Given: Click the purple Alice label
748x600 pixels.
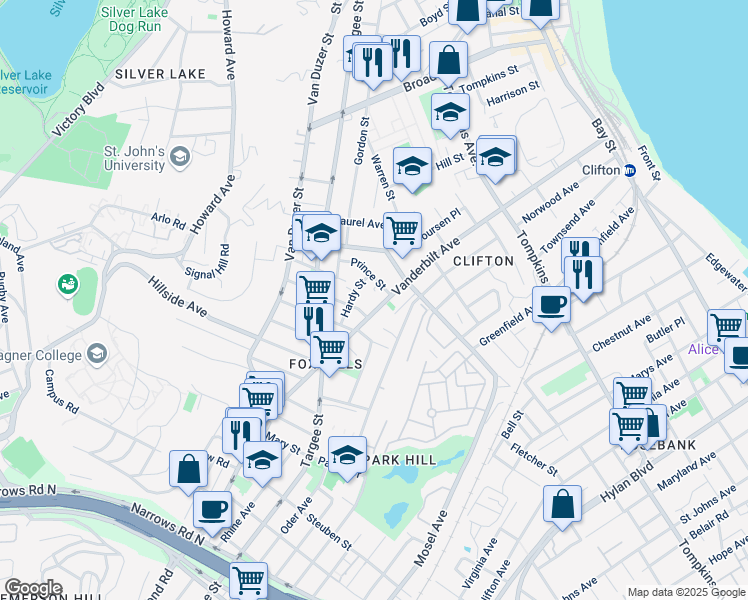Looking at the screenshot, I should point(703,350).
